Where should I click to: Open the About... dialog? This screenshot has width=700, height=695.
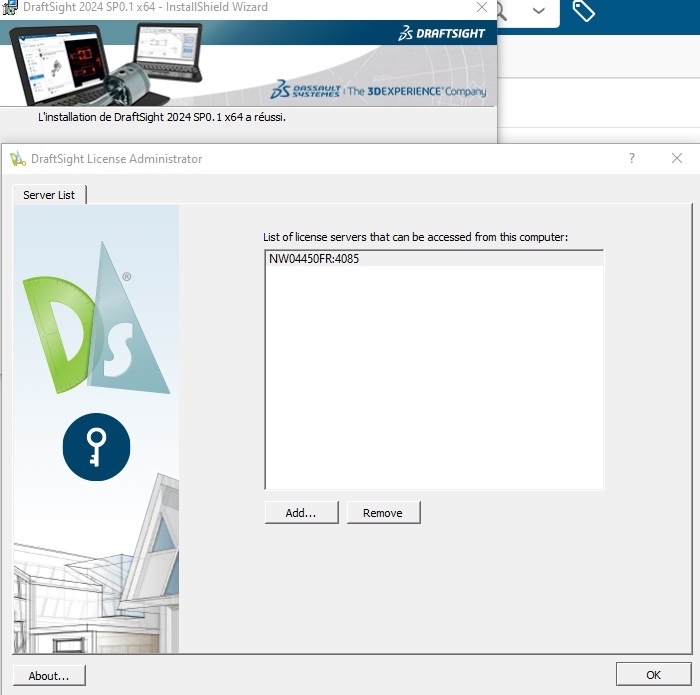click(49, 675)
